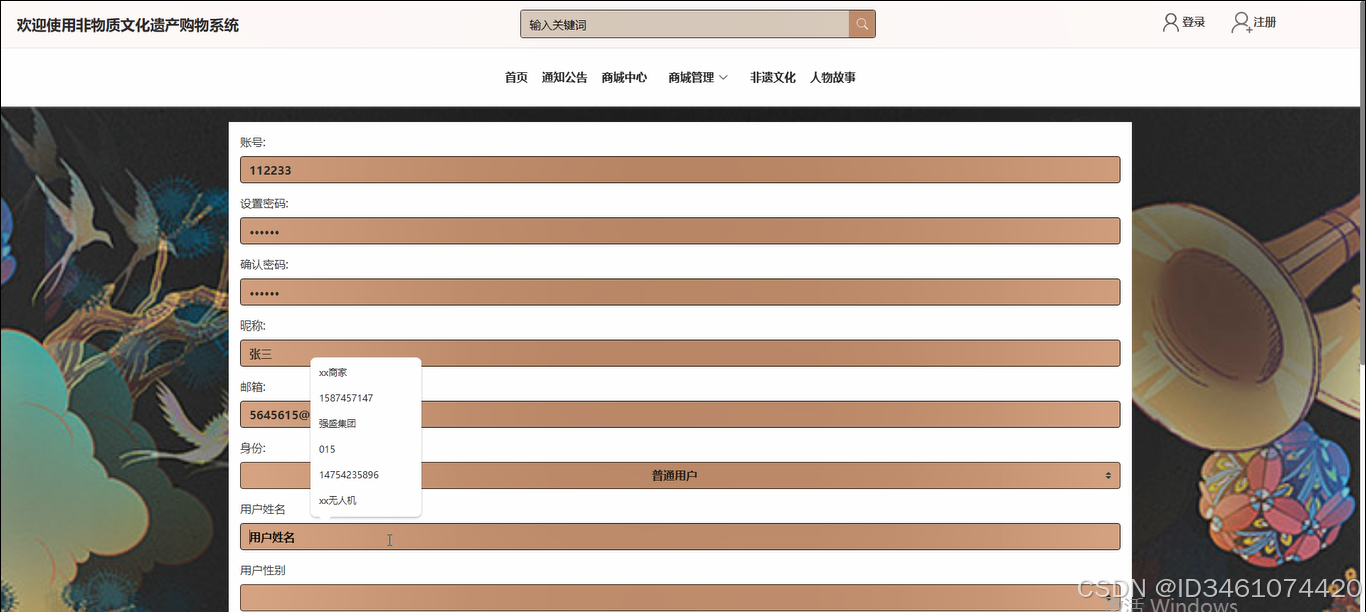Open the 注册 register link
The height and width of the screenshot is (612, 1366).
(x=1265, y=22)
